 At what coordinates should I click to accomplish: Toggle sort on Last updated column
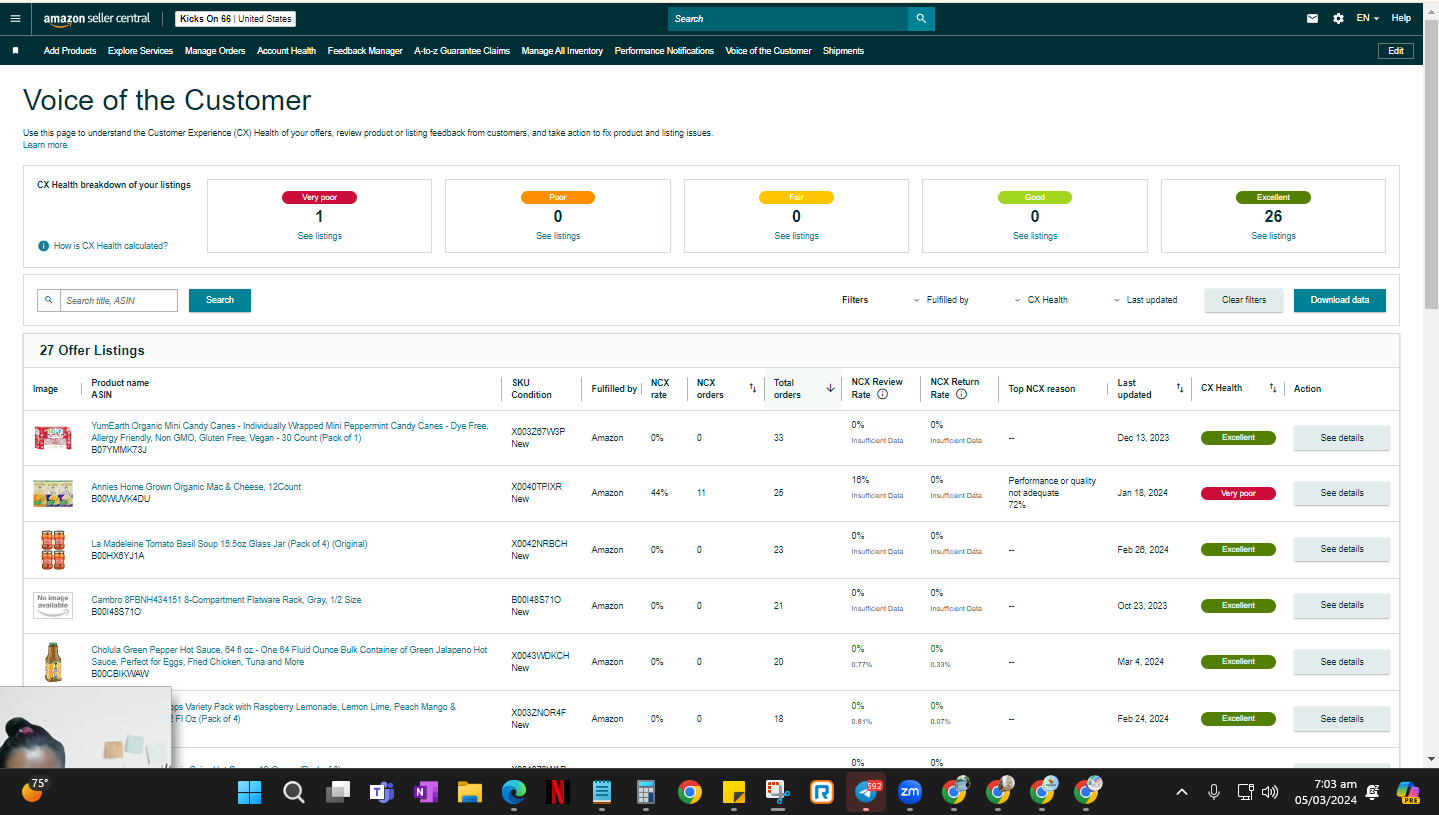(x=1179, y=388)
